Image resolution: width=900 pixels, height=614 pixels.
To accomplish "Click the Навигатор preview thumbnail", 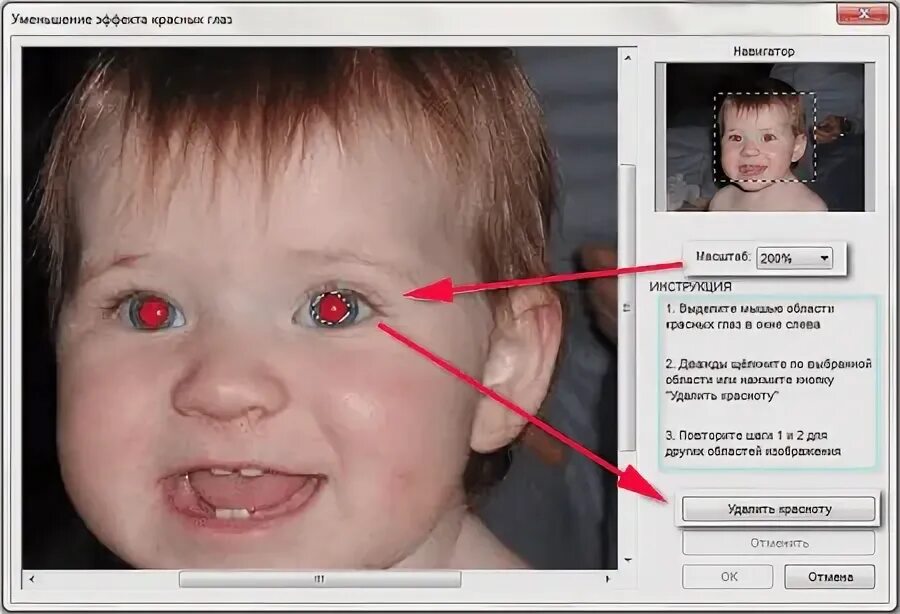I will pyautogui.click(x=765, y=137).
